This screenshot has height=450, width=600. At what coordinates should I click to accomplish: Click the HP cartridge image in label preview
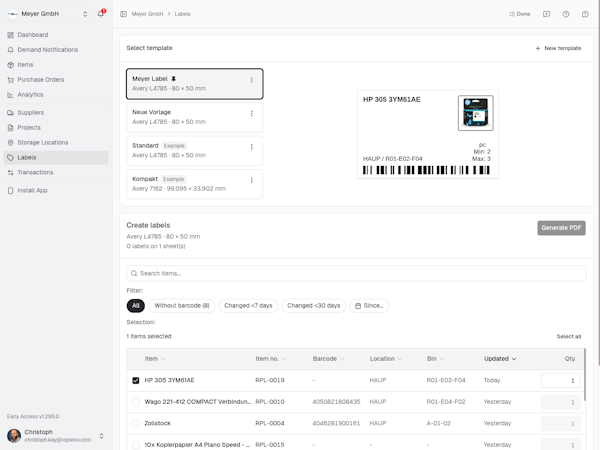coord(476,113)
